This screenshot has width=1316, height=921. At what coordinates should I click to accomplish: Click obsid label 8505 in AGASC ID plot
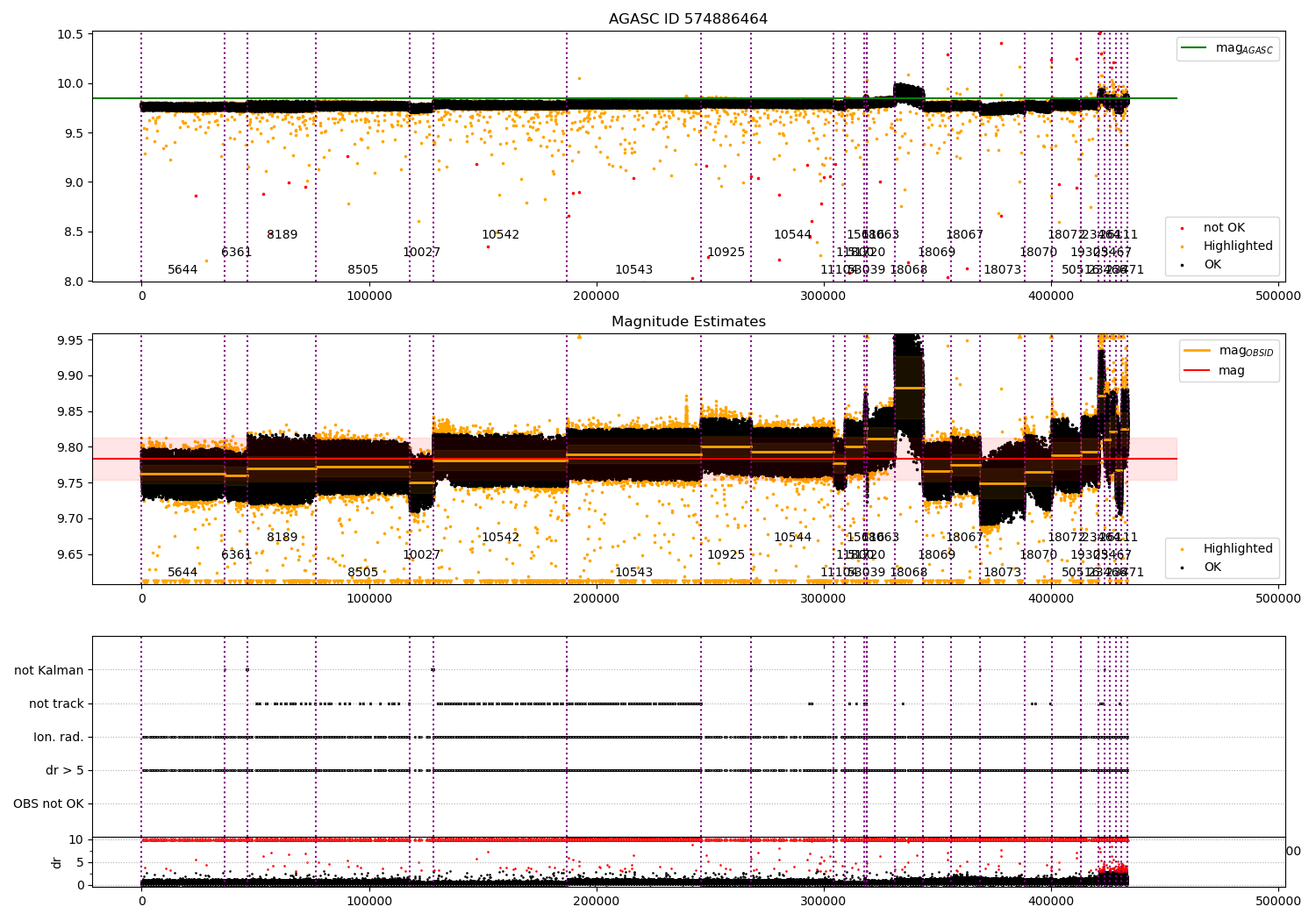tap(362, 270)
